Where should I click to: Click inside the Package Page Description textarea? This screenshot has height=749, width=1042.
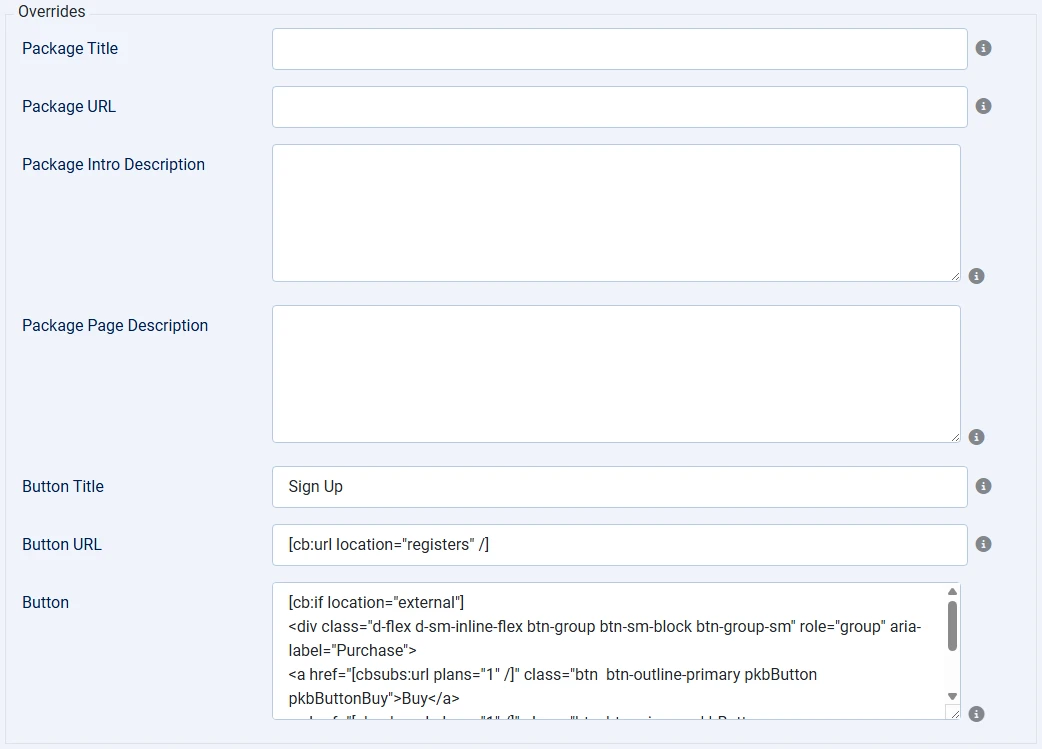[615, 372]
